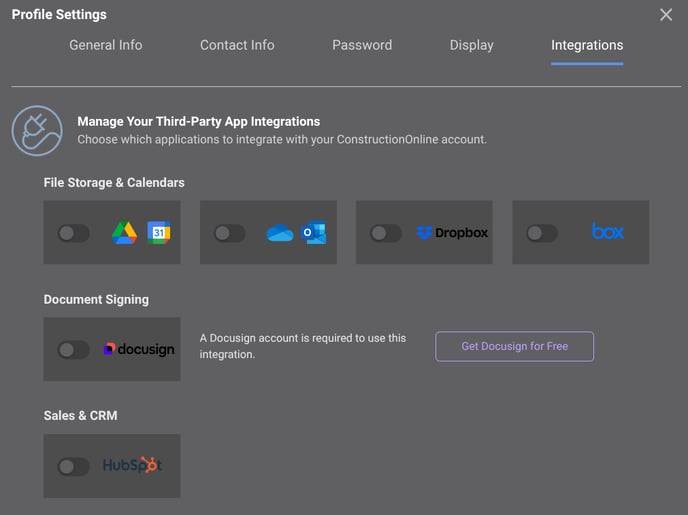The image size is (688, 515).
Task: Enable the Box integration switch
Action: (541, 233)
